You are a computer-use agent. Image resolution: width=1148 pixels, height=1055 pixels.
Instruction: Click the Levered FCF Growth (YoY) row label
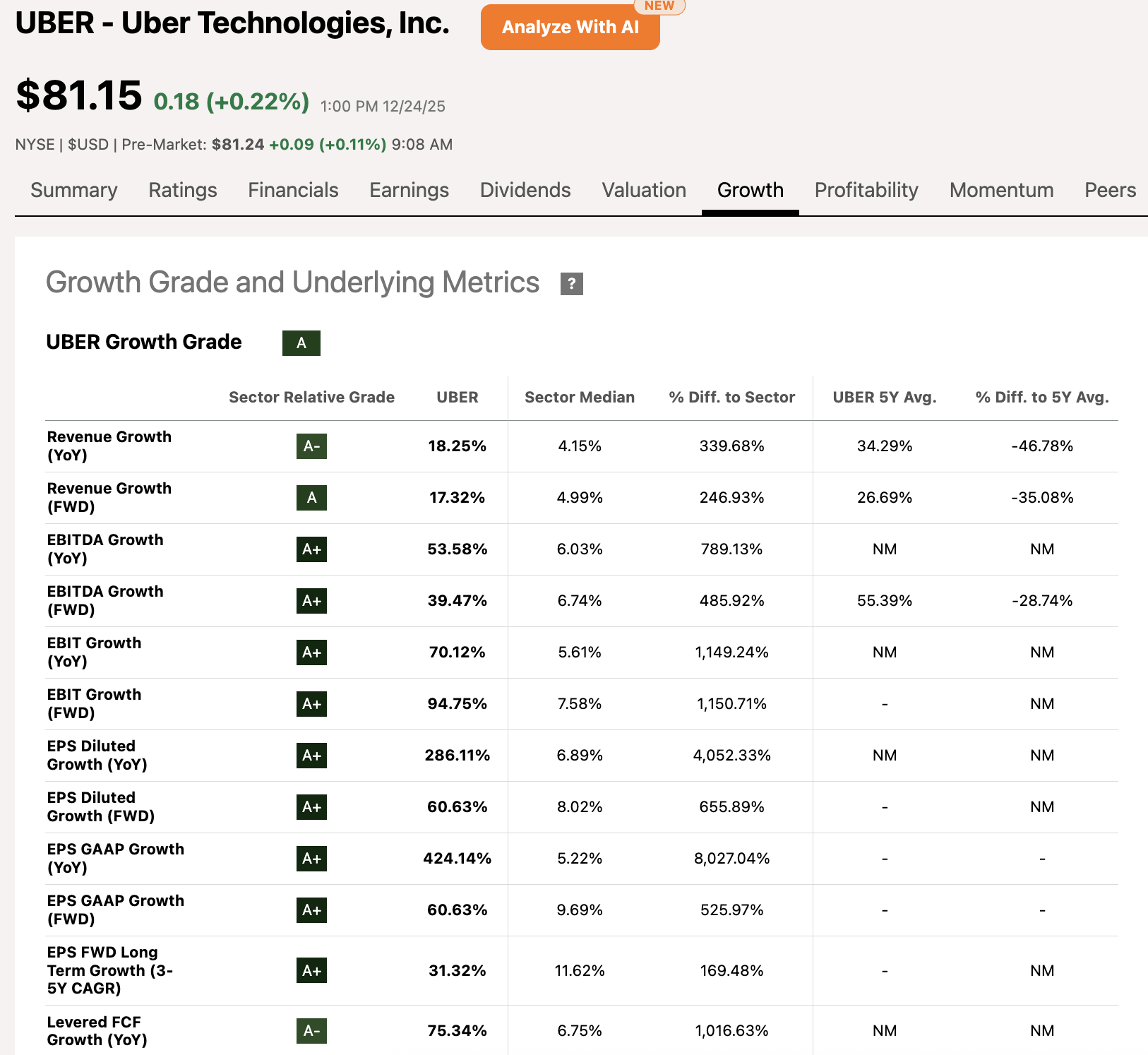pyautogui.click(x=97, y=1031)
